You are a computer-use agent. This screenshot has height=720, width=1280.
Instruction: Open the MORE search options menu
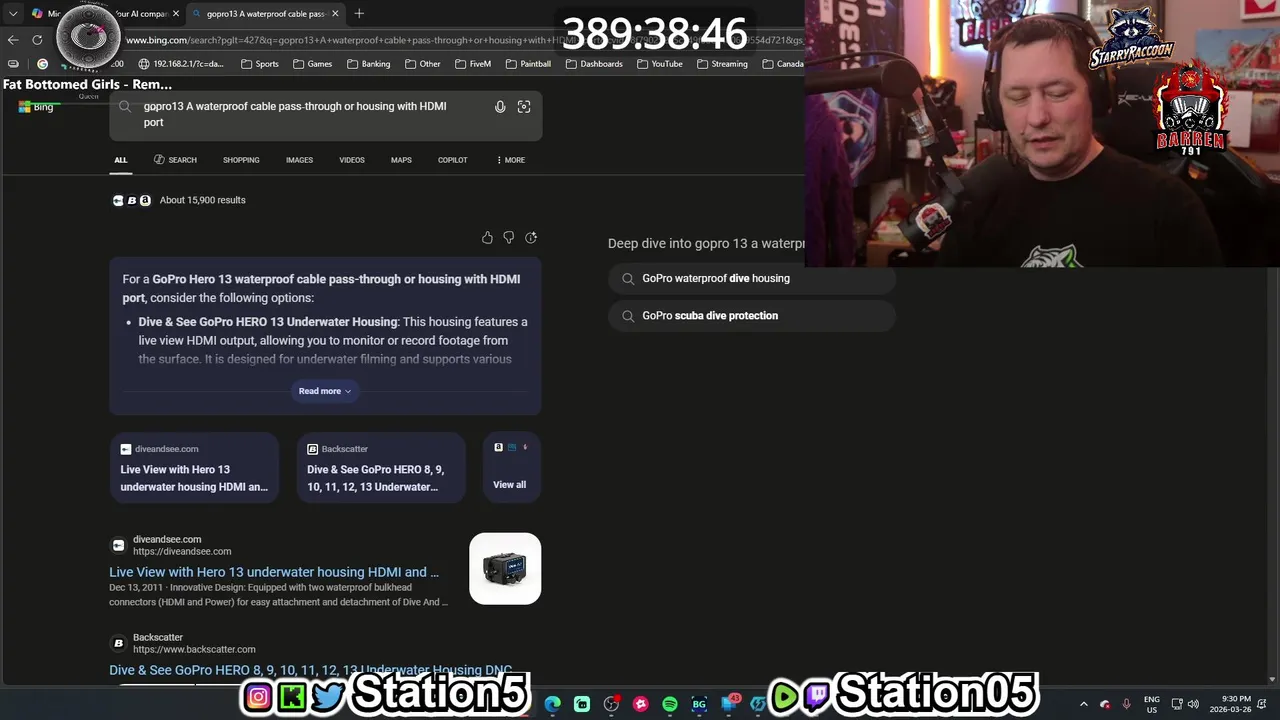pyautogui.click(x=511, y=160)
